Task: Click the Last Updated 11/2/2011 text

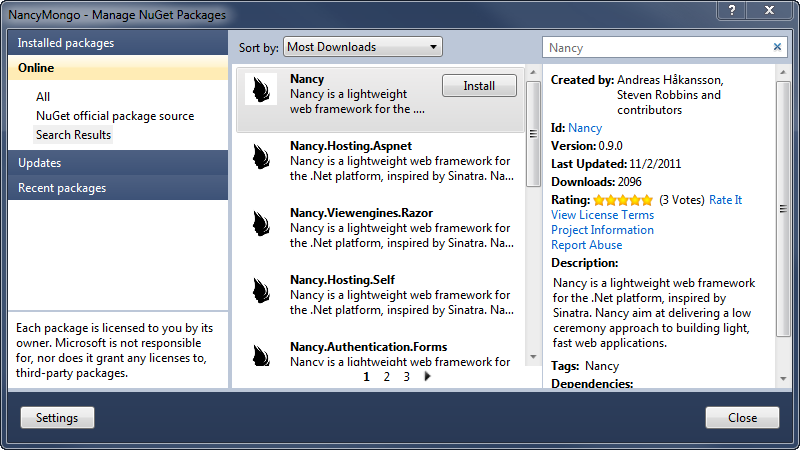Action: click(x=616, y=164)
